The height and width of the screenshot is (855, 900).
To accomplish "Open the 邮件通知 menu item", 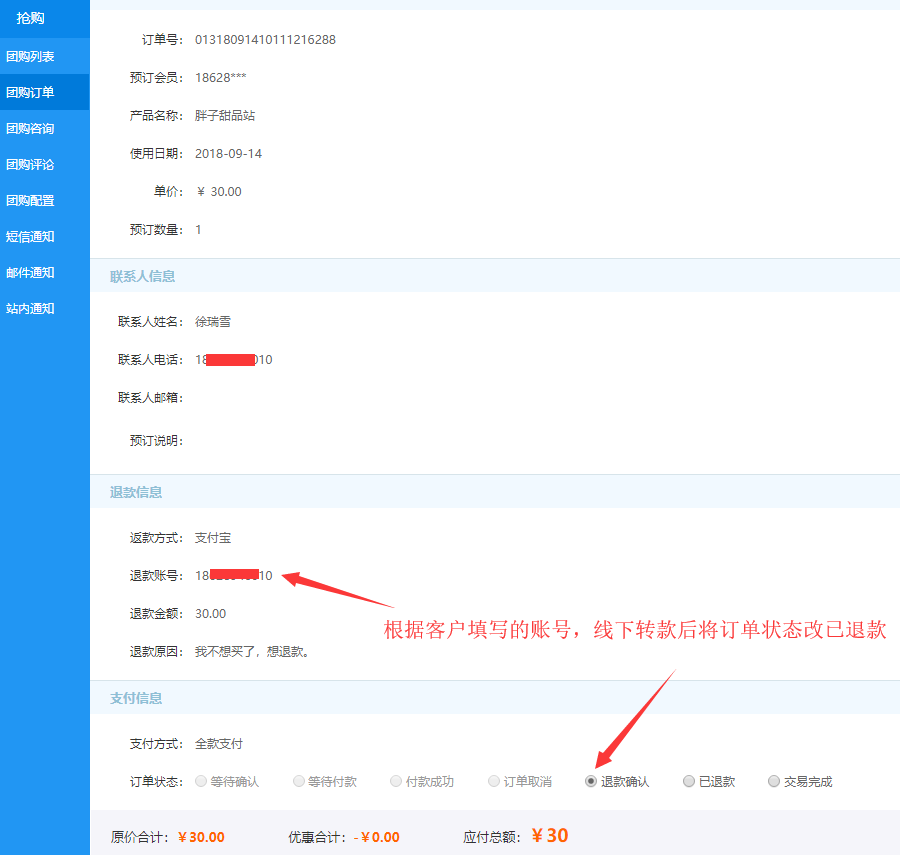I will click(x=31, y=272).
